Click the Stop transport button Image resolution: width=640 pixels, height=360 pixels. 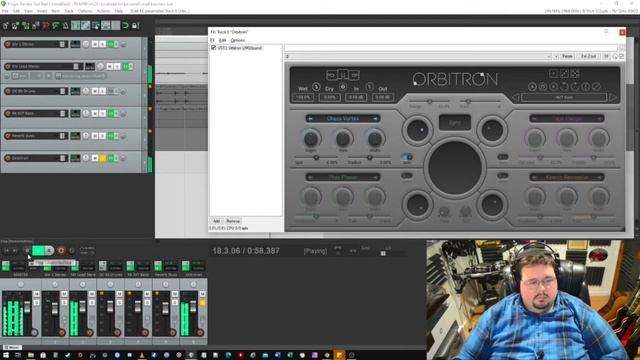(x=27, y=250)
